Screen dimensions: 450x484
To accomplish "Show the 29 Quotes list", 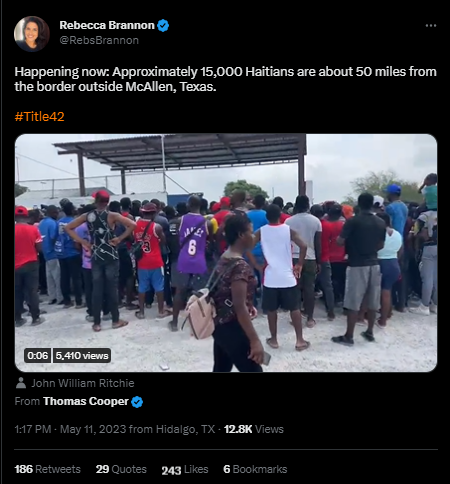I will 121,469.
